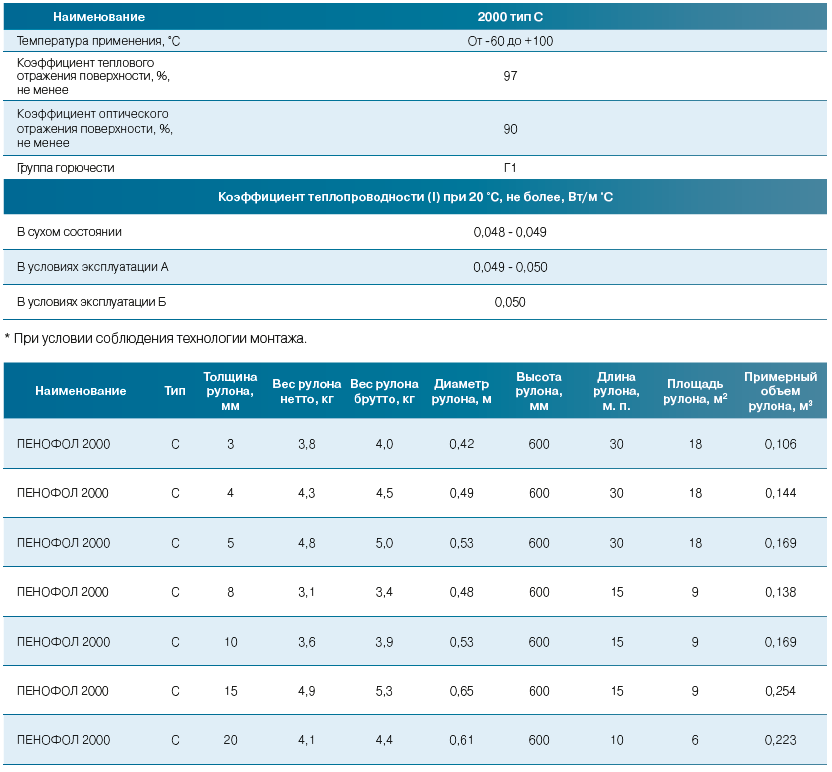Click roll diameter value 0,65
This screenshot has height=772, width=832.
point(462,691)
